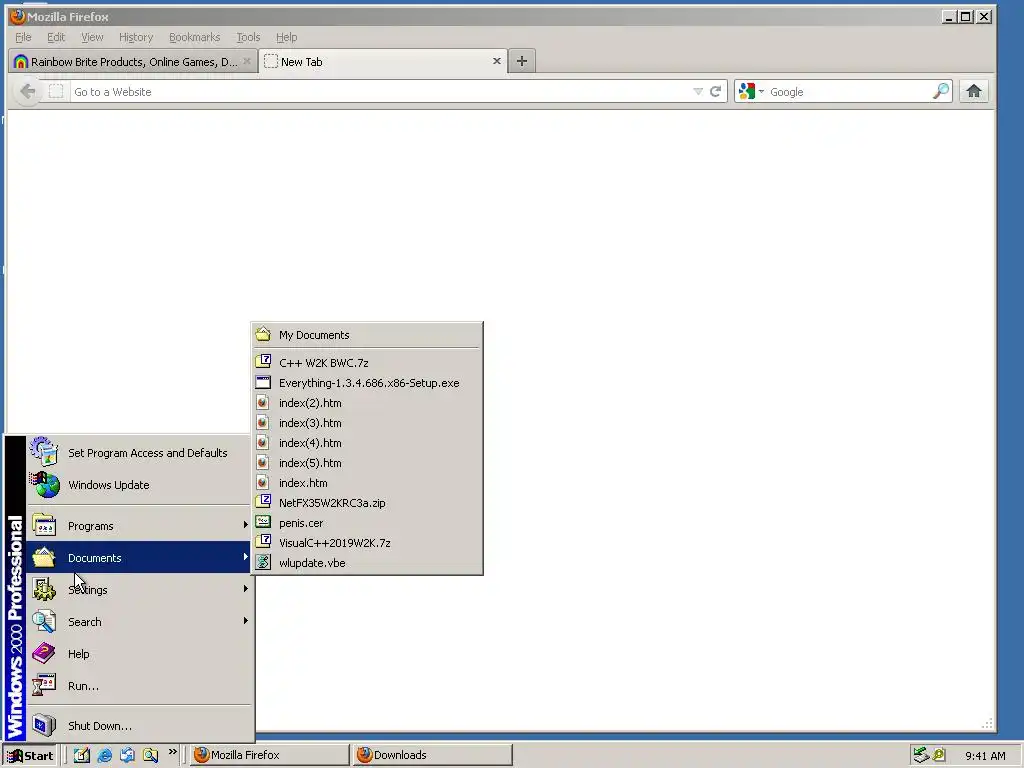Open the Tools menu
The height and width of the screenshot is (768, 1024).
(x=248, y=37)
